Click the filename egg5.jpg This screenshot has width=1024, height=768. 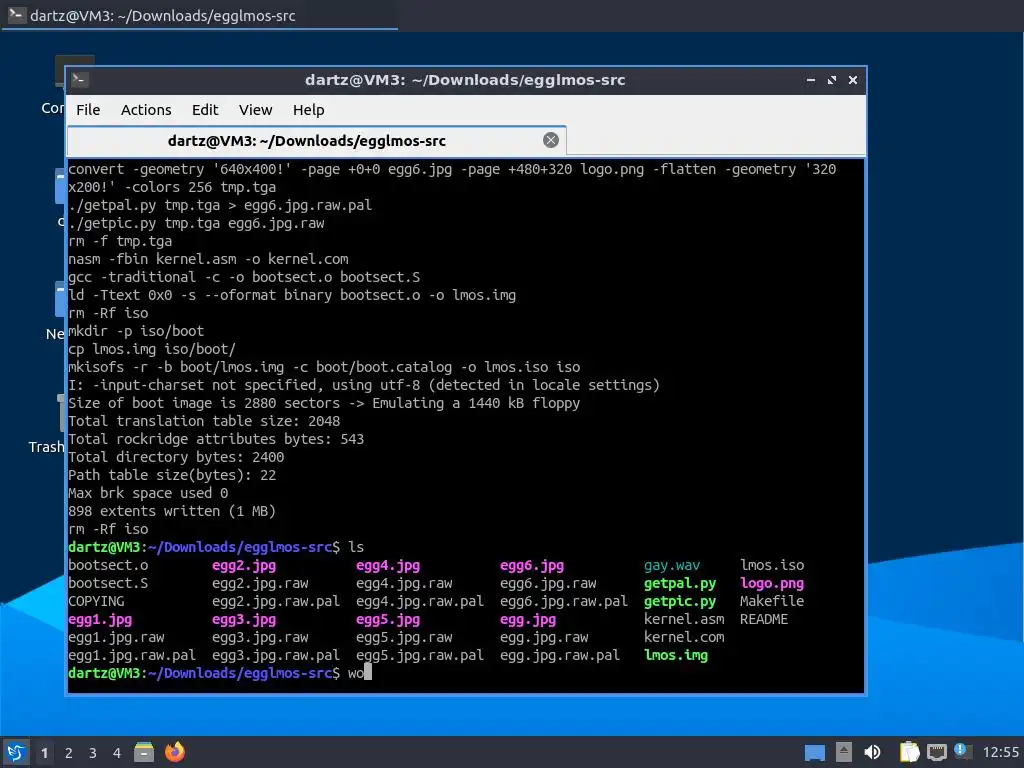[388, 619]
